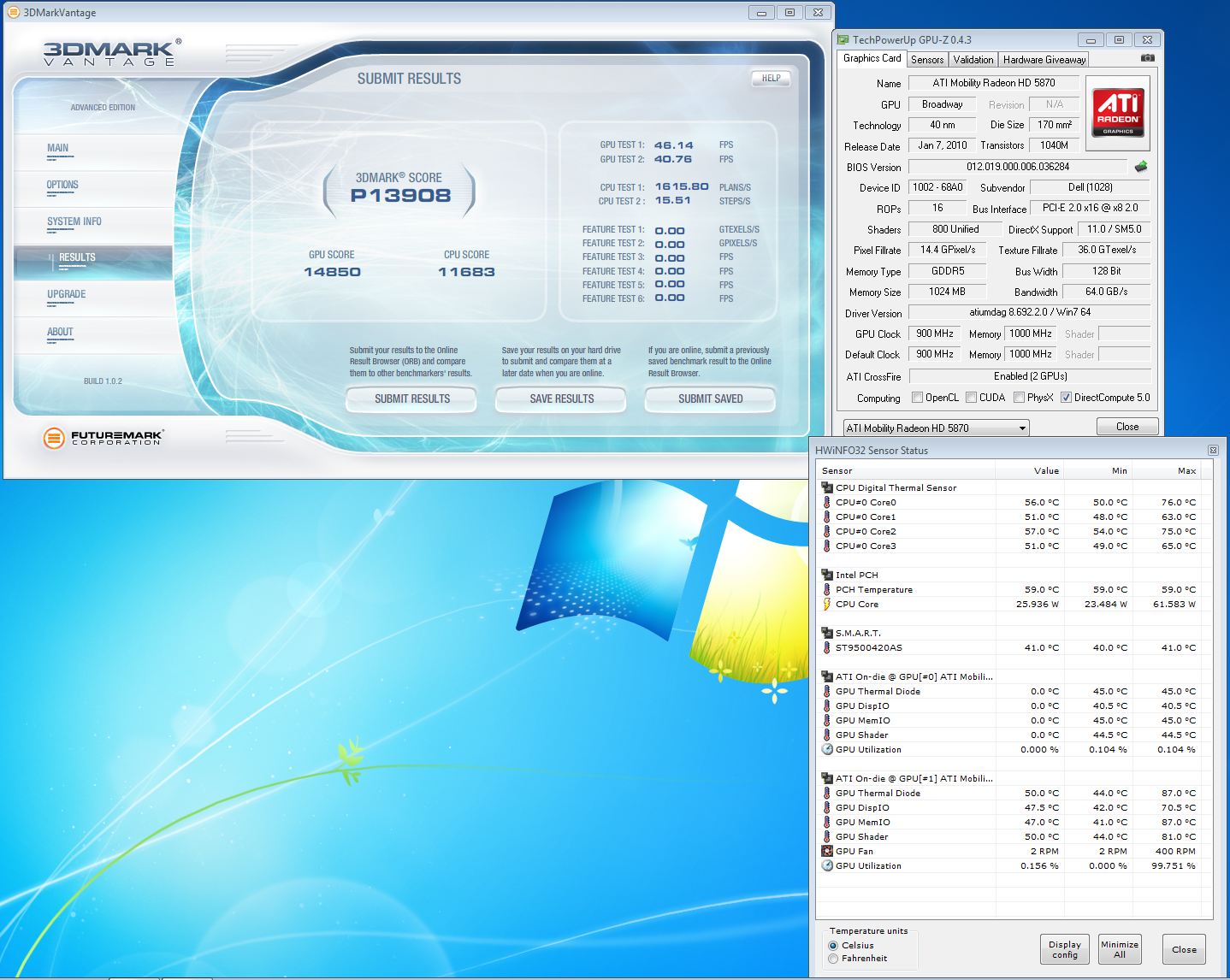Click the GPU Fan 400 RPM max value

[x=1175, y=851]
